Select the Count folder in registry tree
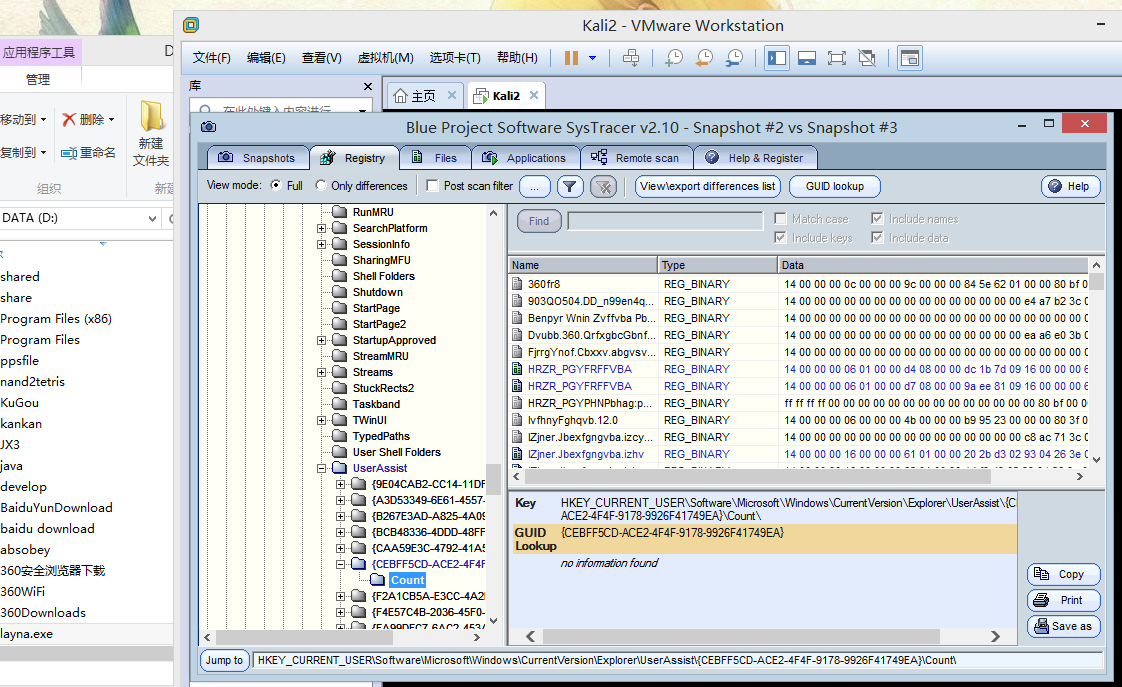 [407, 580]
